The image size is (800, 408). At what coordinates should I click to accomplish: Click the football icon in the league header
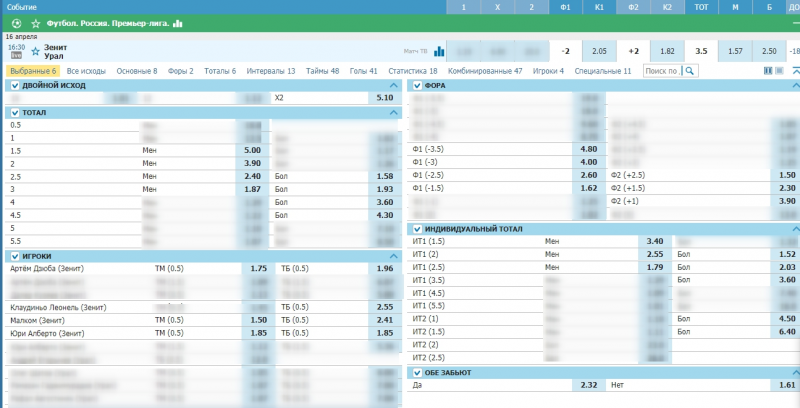(x=15, y=22)
